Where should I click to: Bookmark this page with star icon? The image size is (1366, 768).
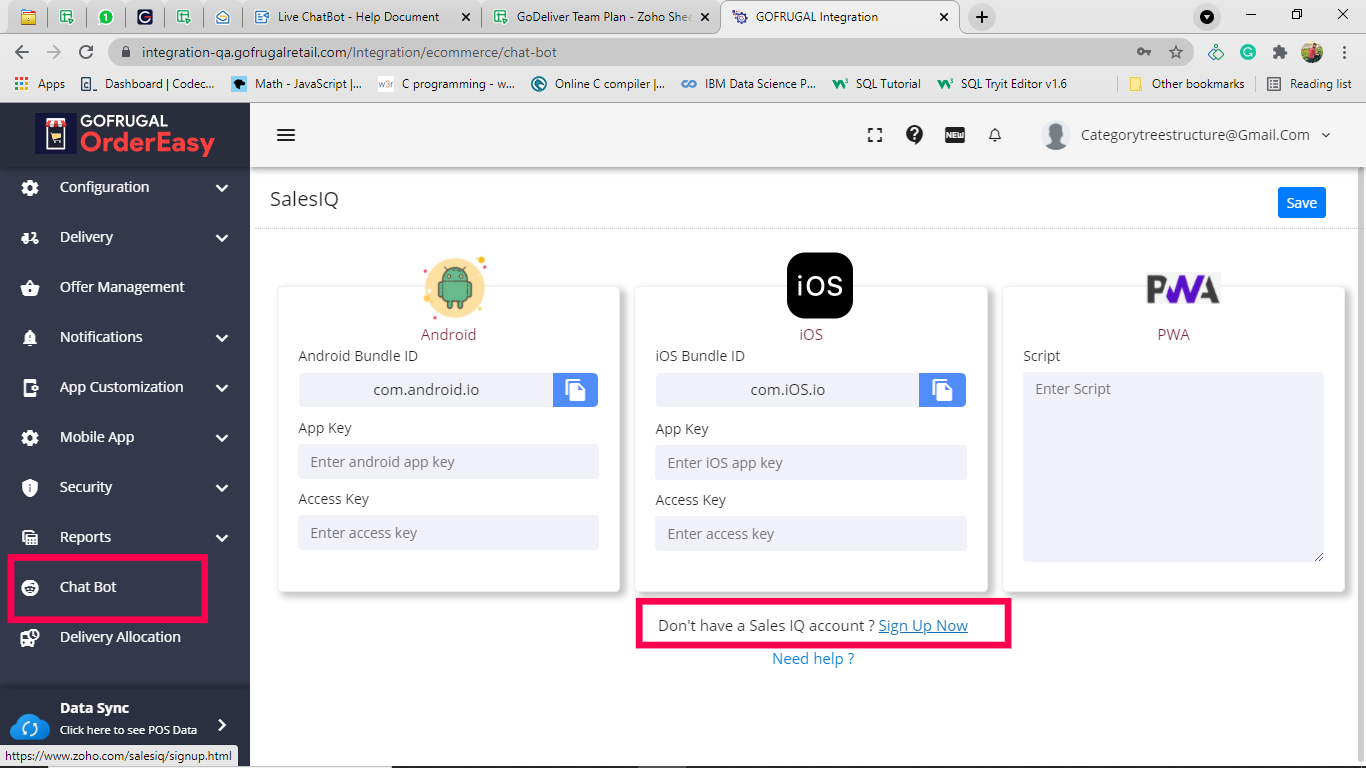coord(1176,52)
